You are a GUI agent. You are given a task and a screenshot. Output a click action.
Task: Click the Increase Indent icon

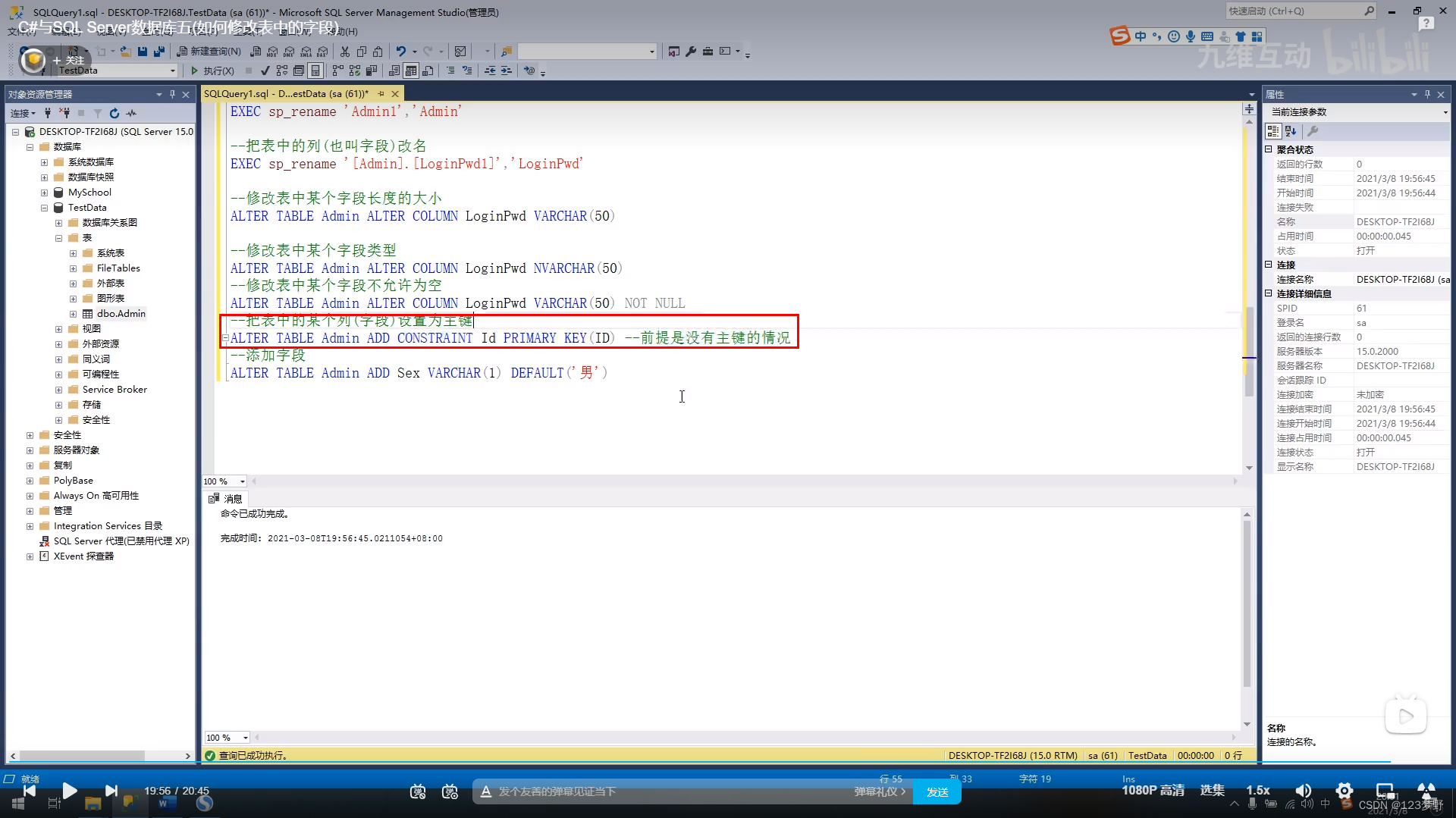coord(507,71)
